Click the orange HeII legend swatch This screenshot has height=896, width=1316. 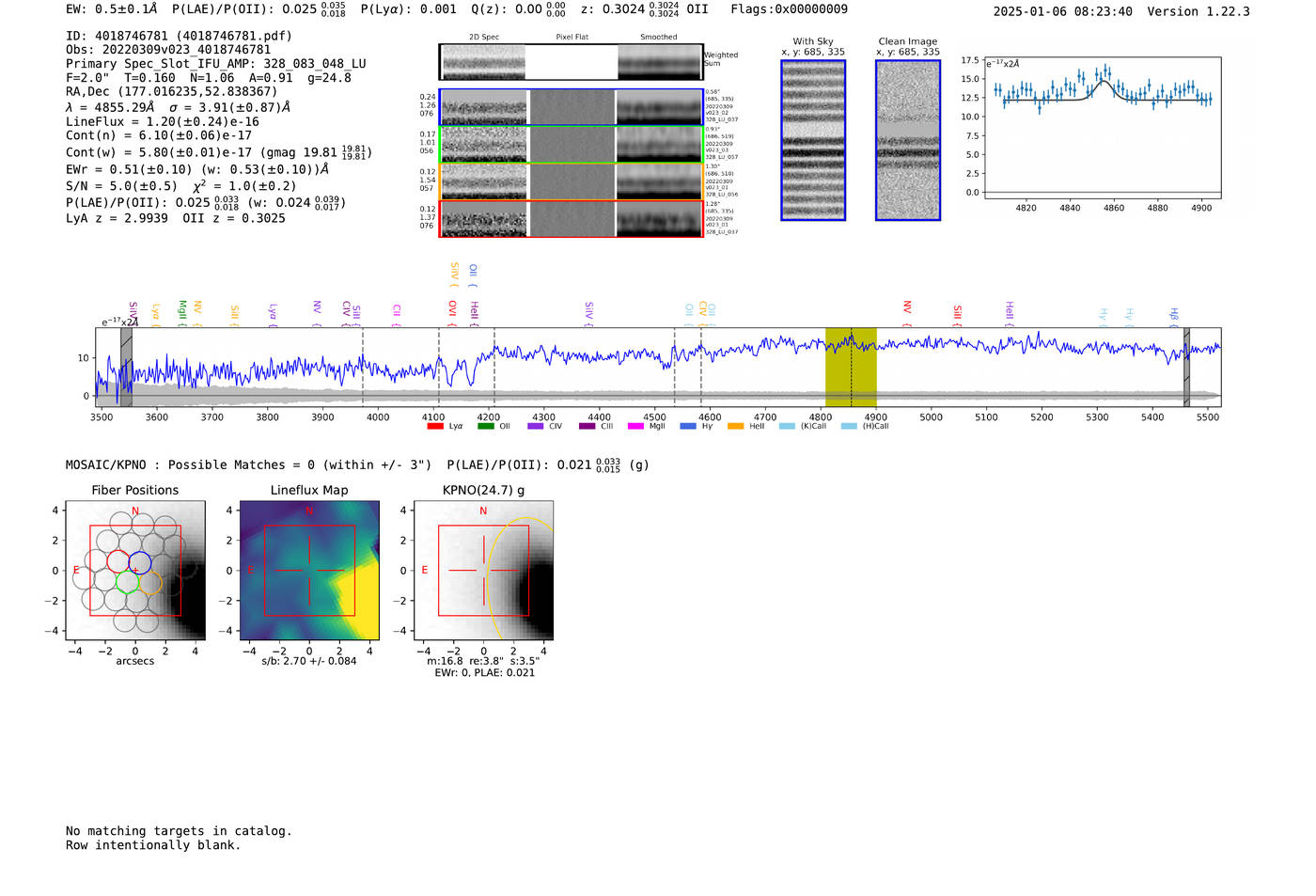coord(736,426)
